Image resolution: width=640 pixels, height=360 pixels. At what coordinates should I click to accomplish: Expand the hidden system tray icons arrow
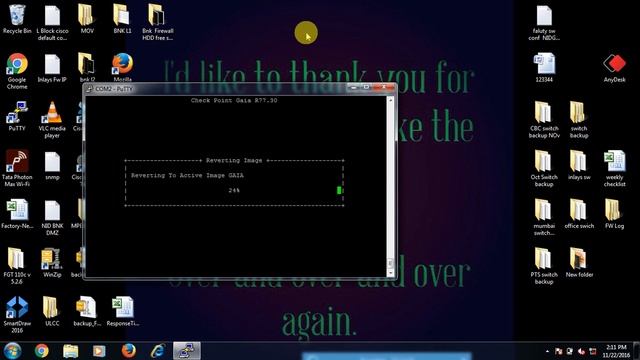tap(547, 351)
